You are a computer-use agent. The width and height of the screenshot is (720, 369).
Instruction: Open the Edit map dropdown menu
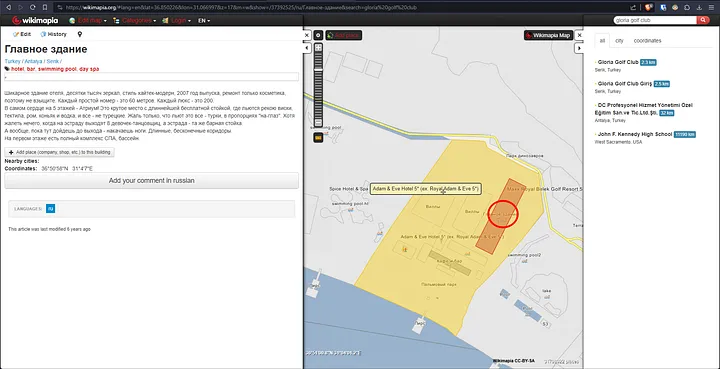click(x=88, y=21)
